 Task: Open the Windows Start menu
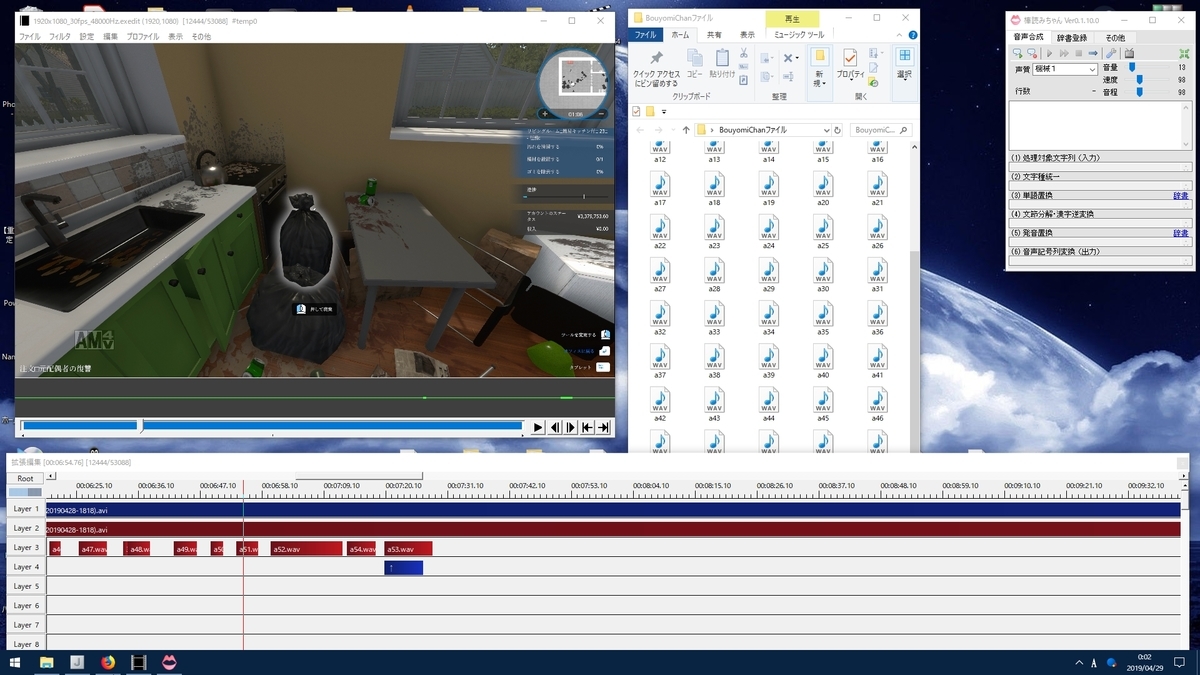coord(15,662)
